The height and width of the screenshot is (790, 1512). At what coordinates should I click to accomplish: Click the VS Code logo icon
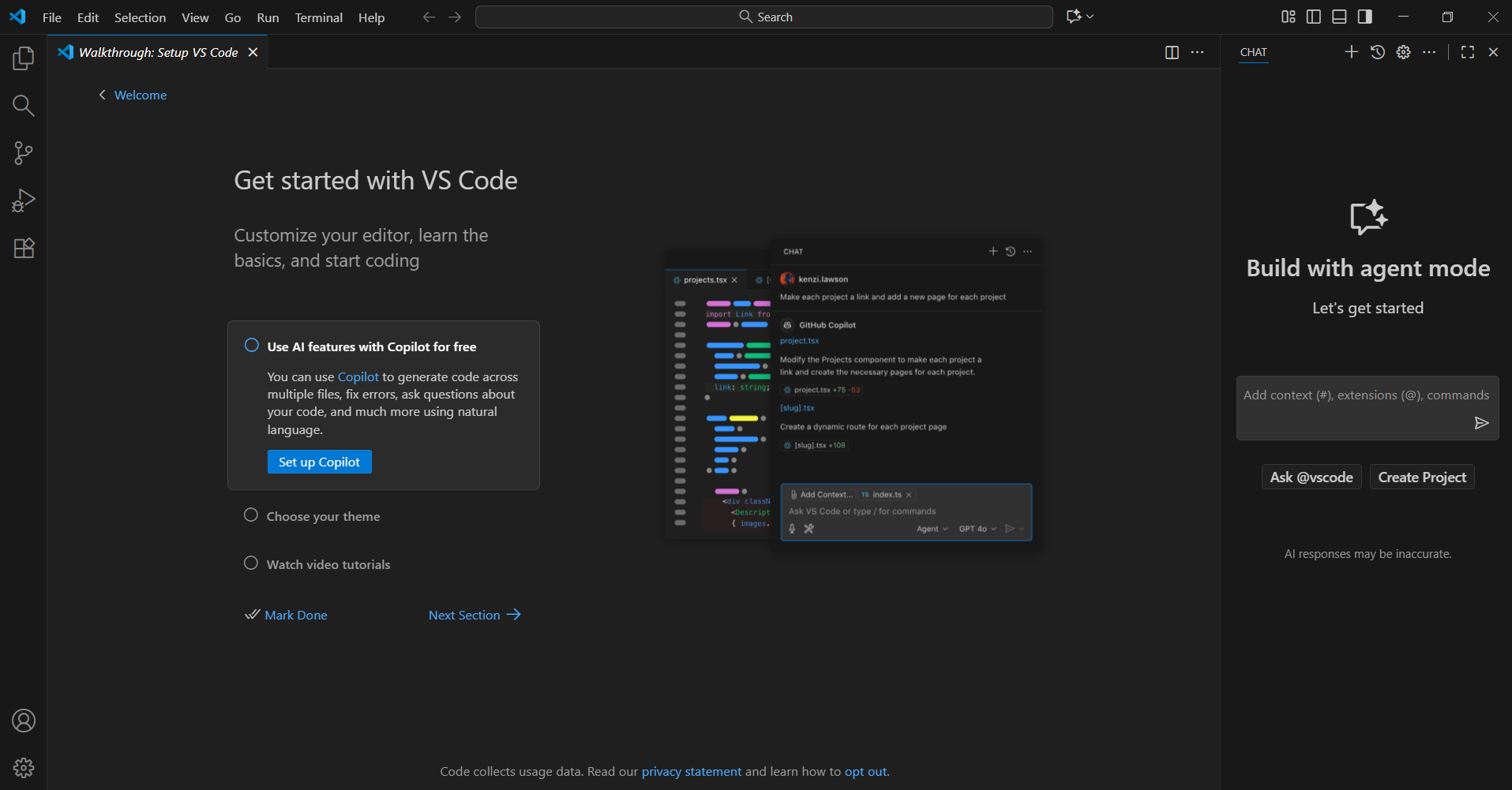[x=17, y=17]
